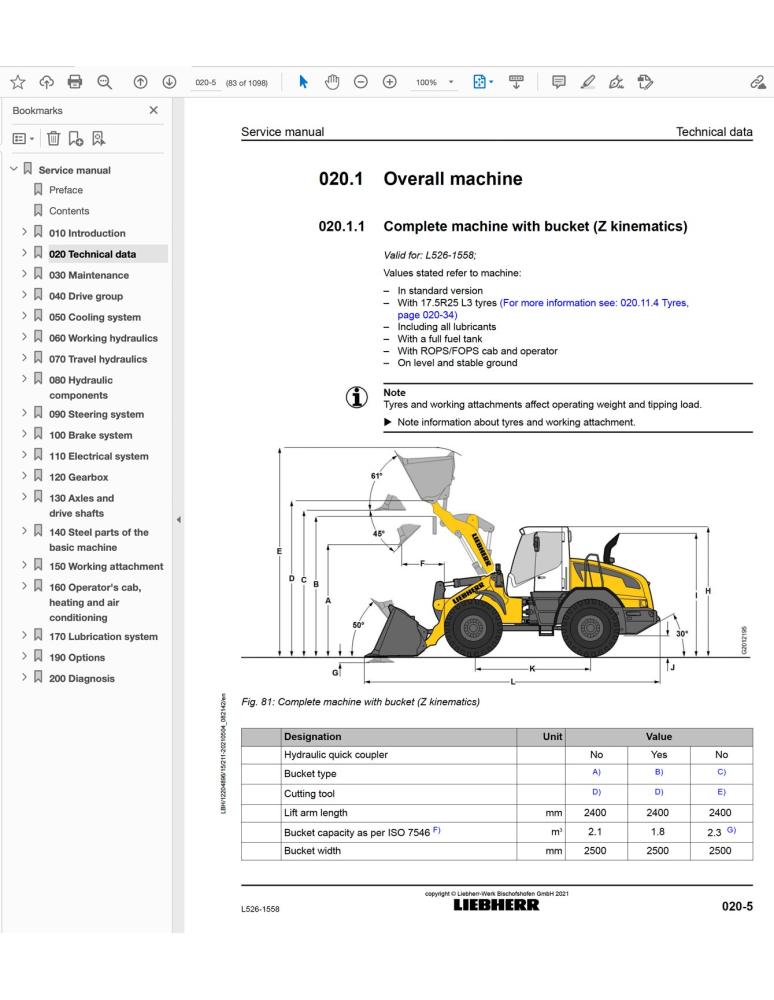This screenshot has width=774, height=1000.
Task: Click bucket type footnote link B)
Action: tap(659, 772)
